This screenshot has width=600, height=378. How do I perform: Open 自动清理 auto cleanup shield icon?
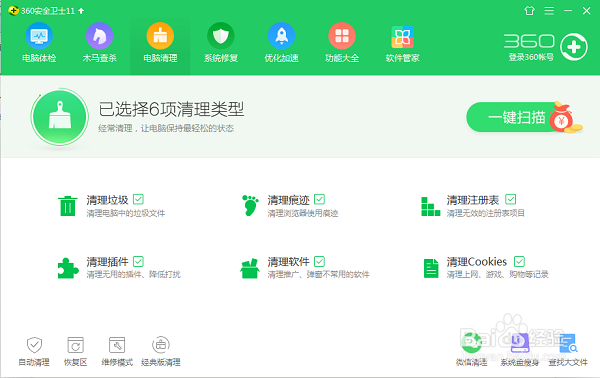34,345
